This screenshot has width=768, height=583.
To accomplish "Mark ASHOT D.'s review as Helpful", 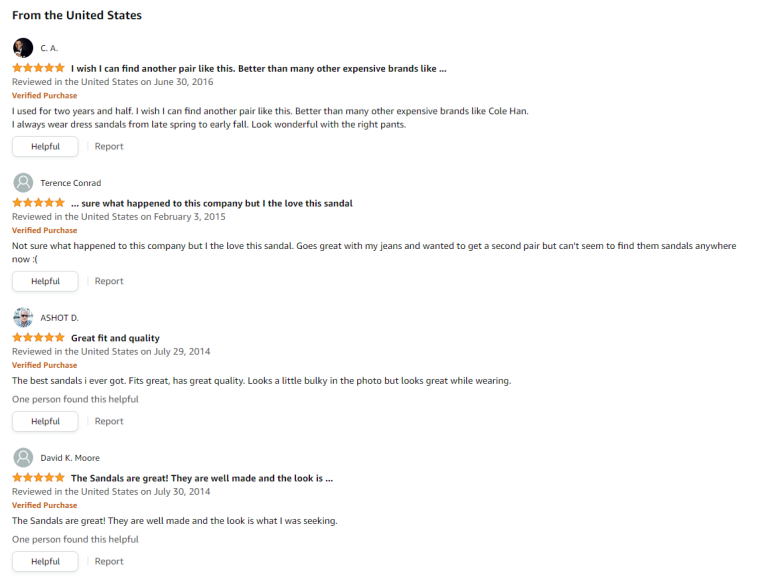I will click(x=45, y=422).
